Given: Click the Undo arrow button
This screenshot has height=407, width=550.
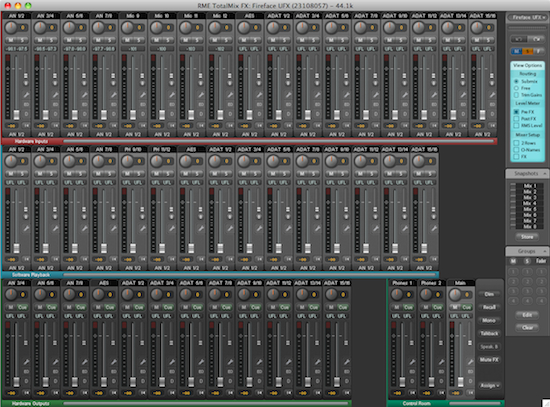Looking at the screenshot, I should pyautogui.click(x=519, y=39).
